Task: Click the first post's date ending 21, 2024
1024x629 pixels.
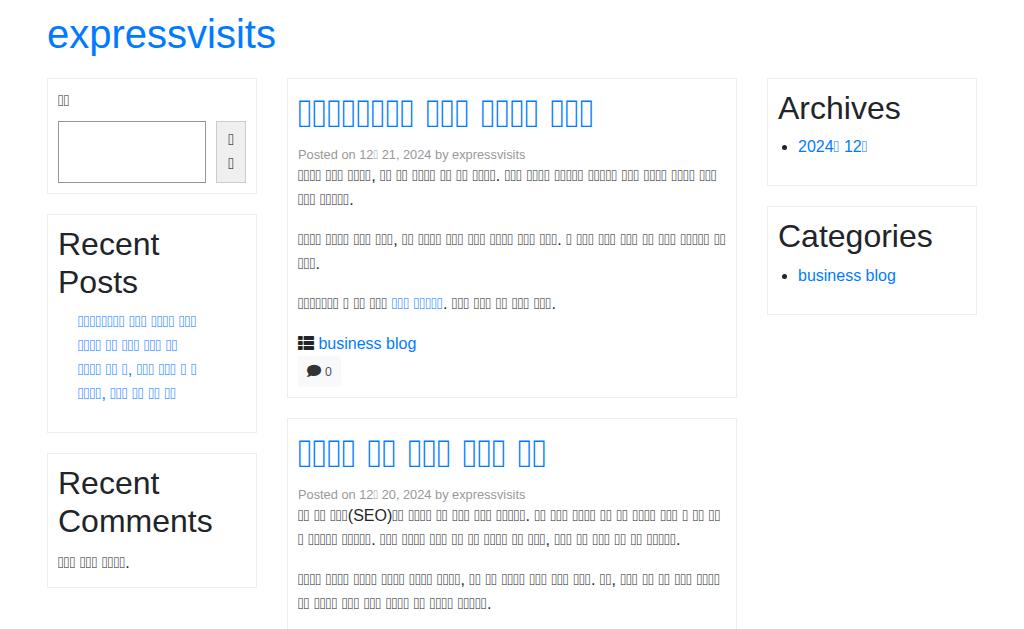Action: tap(395, 154)
